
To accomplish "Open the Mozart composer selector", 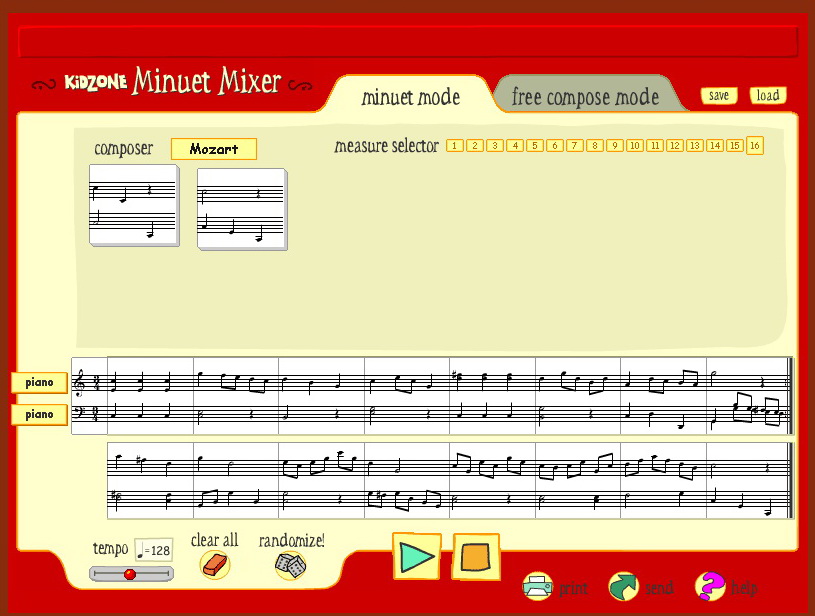I will pos(214,149).
